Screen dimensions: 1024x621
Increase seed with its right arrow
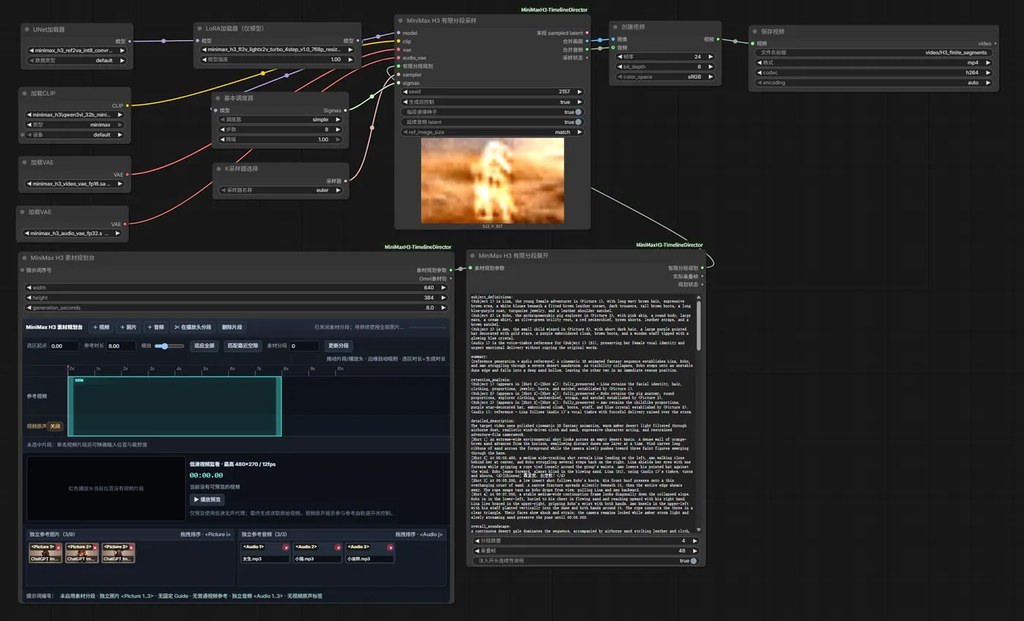(579, 92)
